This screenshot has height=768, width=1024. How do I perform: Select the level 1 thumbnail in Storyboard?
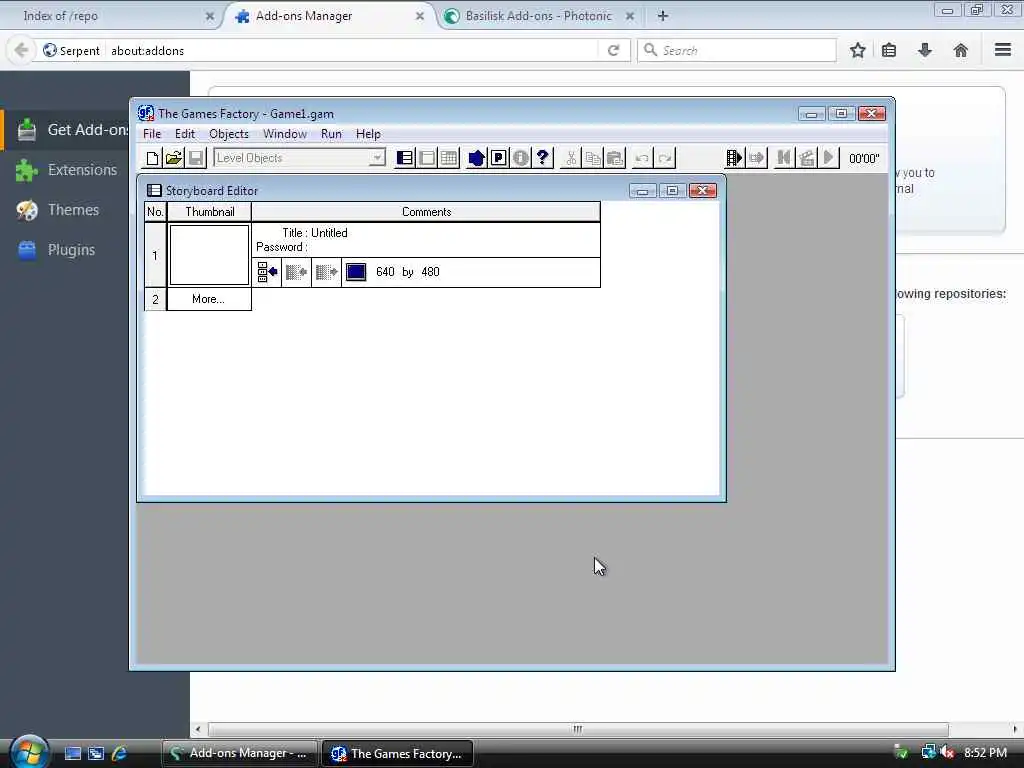(209, 255)
